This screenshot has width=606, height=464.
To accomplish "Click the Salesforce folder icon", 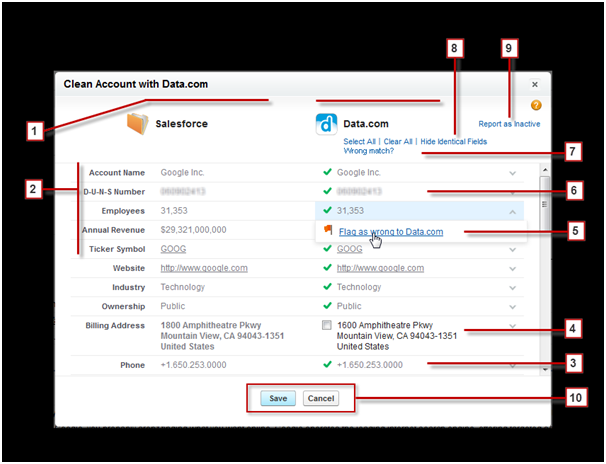I will [138, 124].
